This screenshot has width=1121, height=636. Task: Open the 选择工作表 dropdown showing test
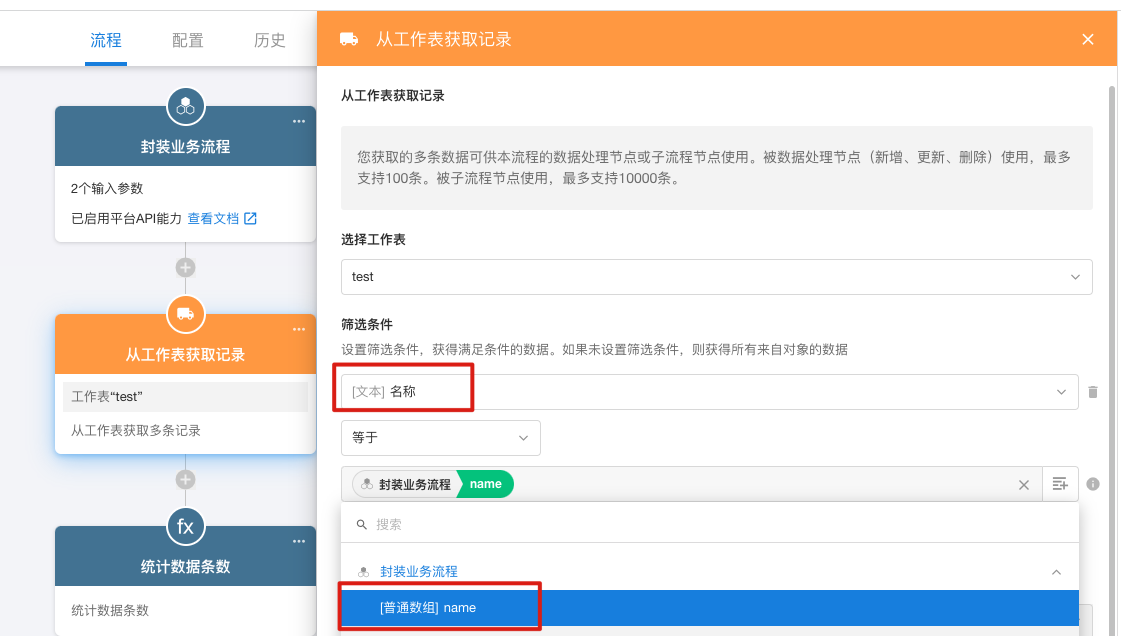[716, 277]
